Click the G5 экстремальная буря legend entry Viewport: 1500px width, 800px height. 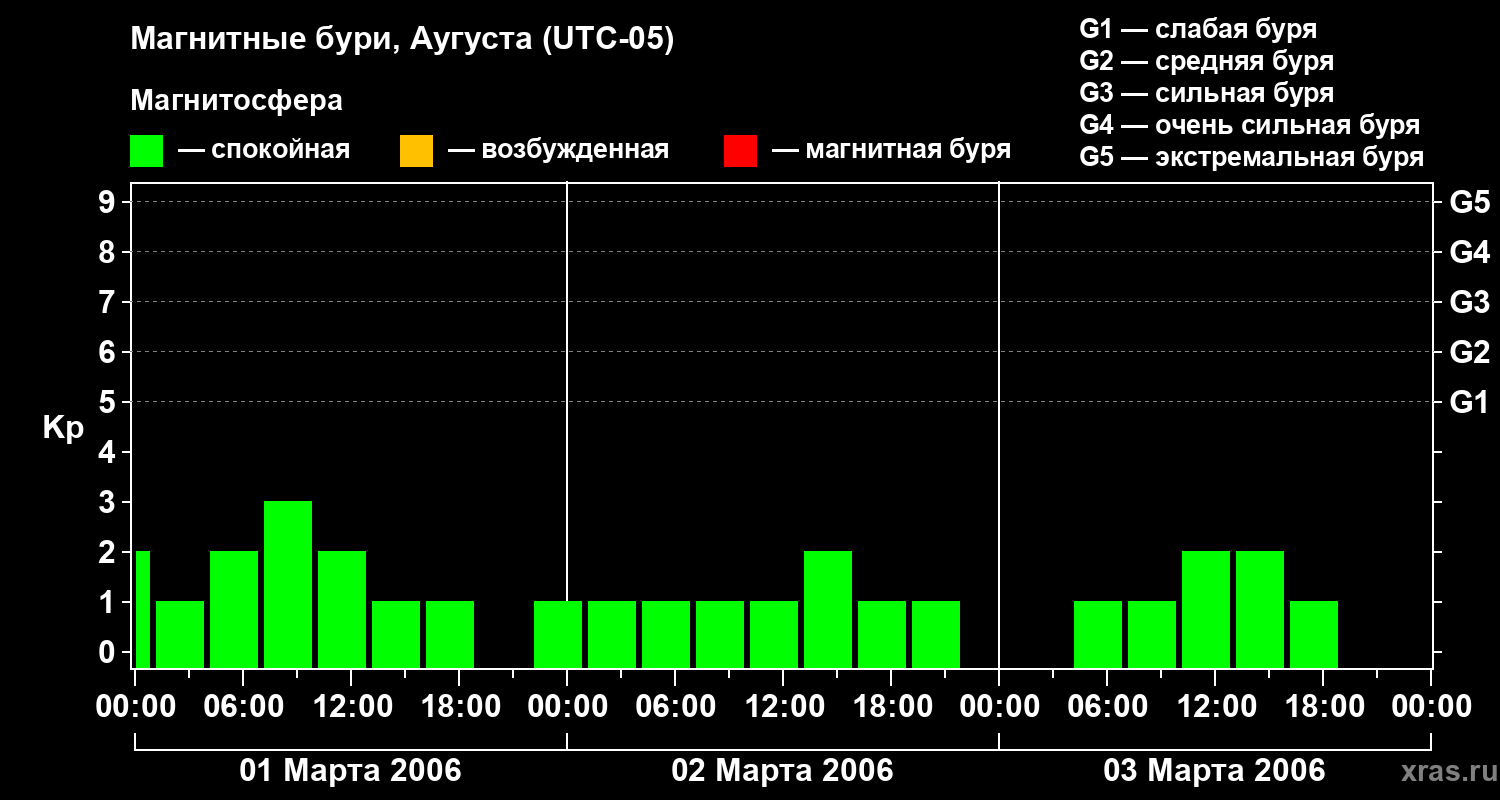(1252, 158)
